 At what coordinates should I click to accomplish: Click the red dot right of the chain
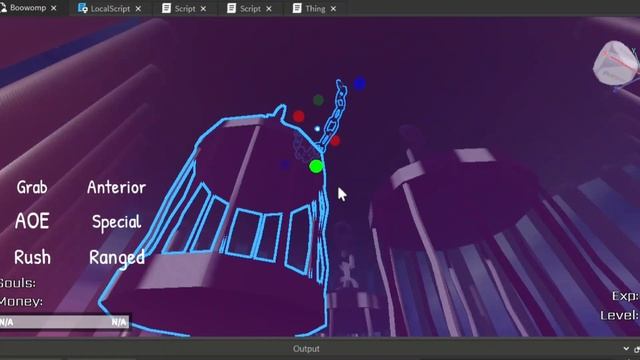point(336,141)
